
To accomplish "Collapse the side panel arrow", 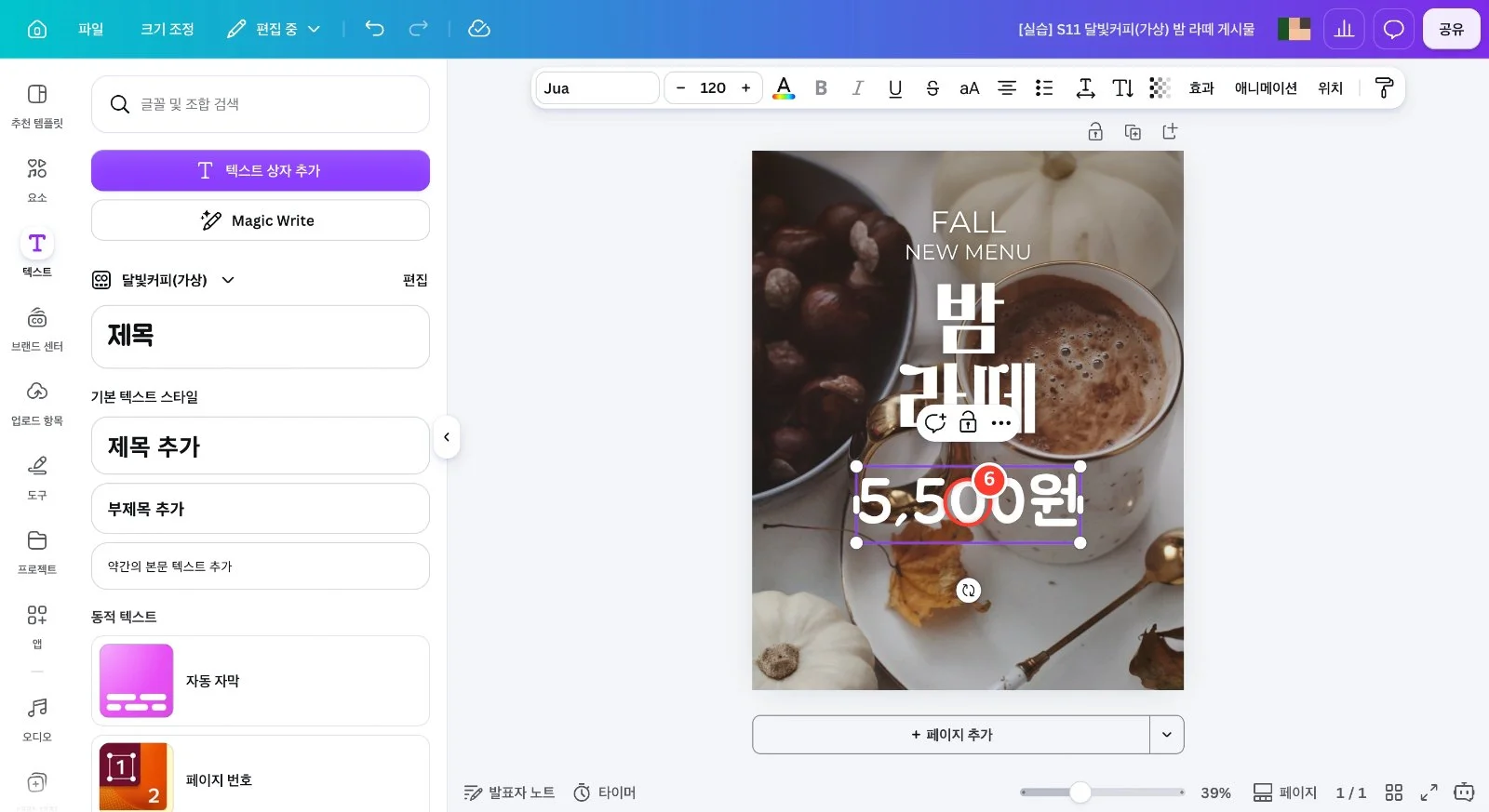I will pos(447,437).
